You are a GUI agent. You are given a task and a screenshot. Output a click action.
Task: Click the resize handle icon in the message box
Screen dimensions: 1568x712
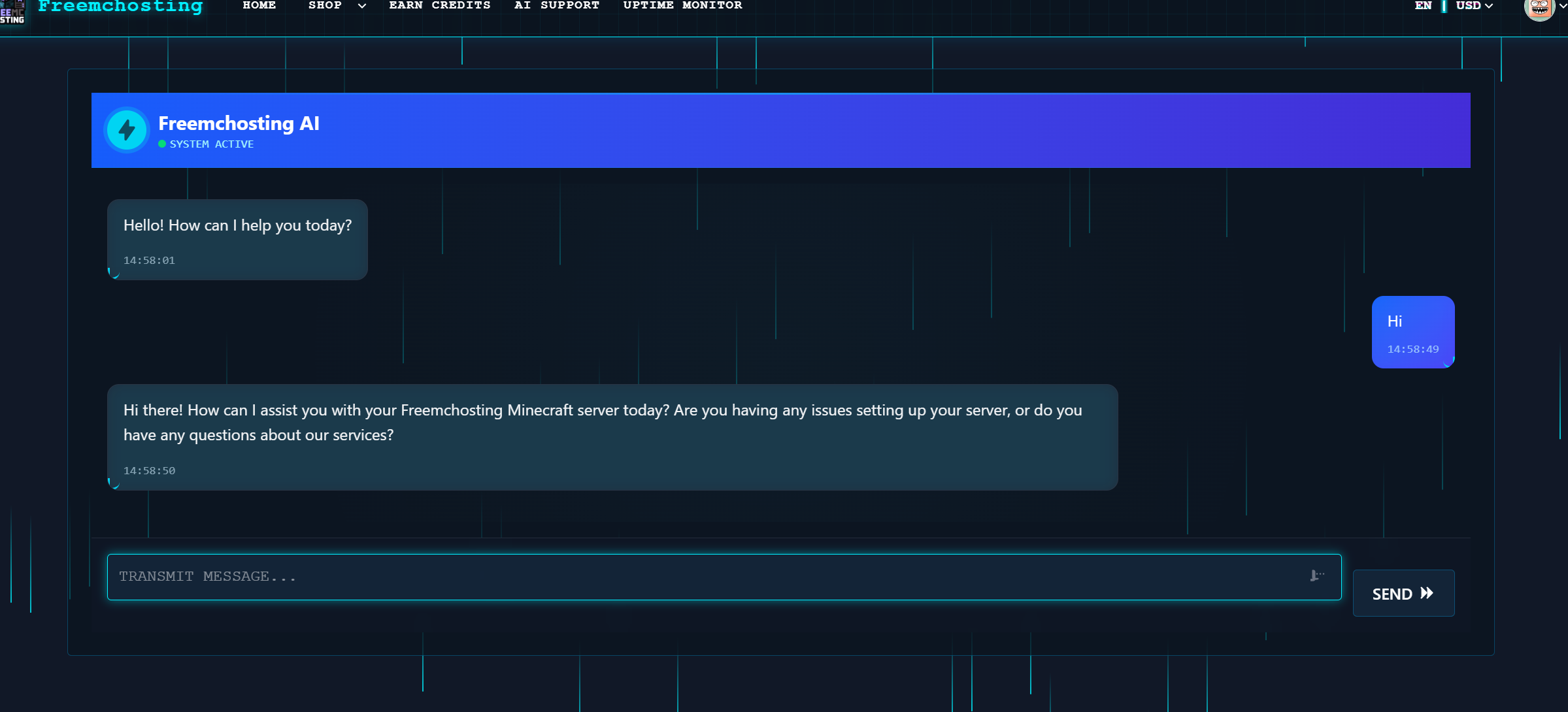point(1316,576)
